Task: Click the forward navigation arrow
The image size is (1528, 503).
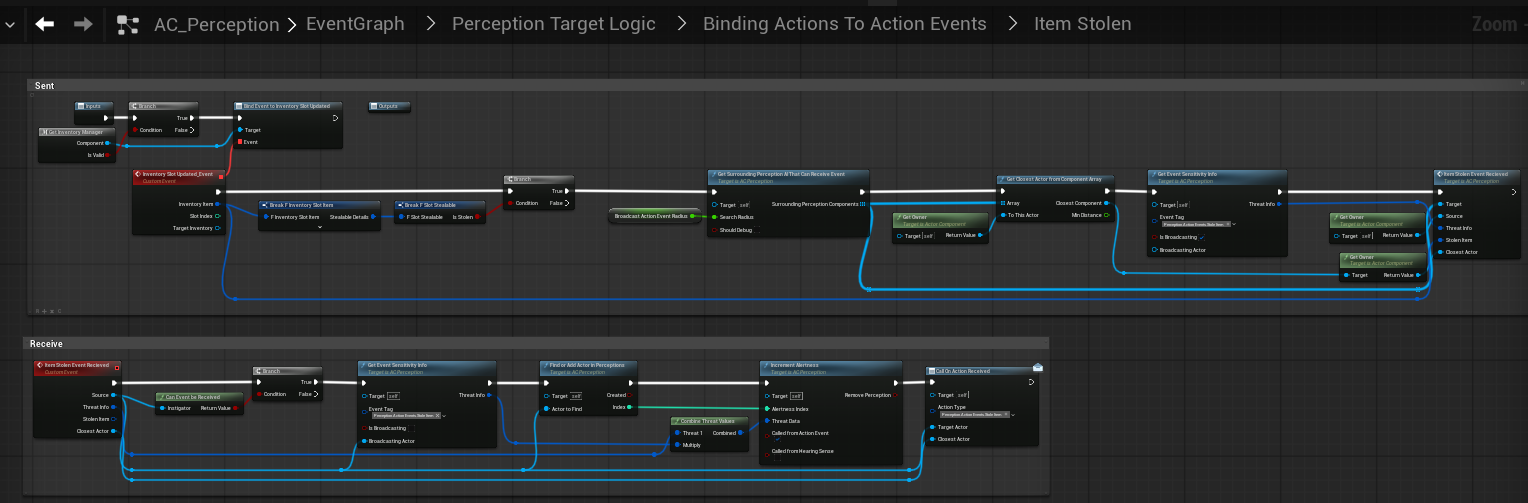Action: click(83, 23)
